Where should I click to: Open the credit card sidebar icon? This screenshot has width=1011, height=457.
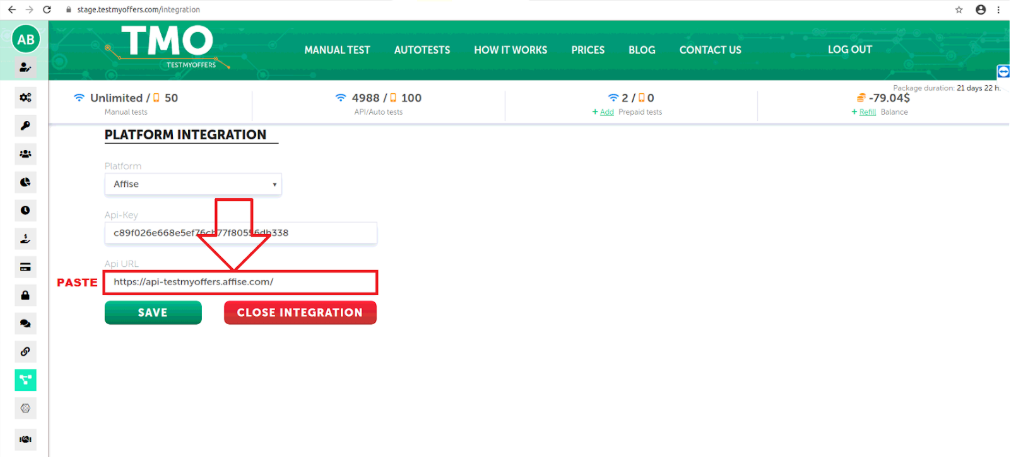pos(26,267)
